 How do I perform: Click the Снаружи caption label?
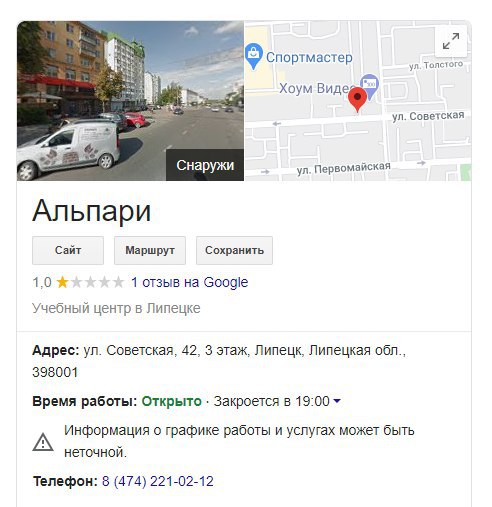(205, 165)
